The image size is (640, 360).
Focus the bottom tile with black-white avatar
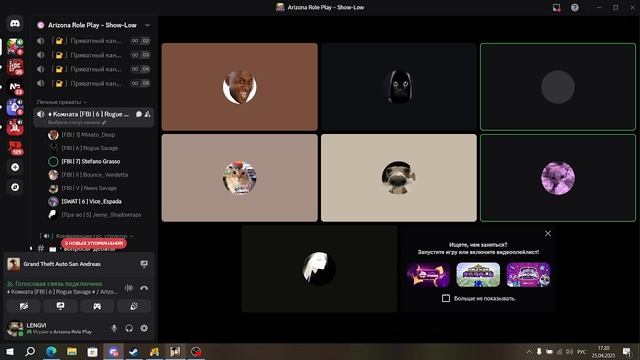click(x=319, y=269)
